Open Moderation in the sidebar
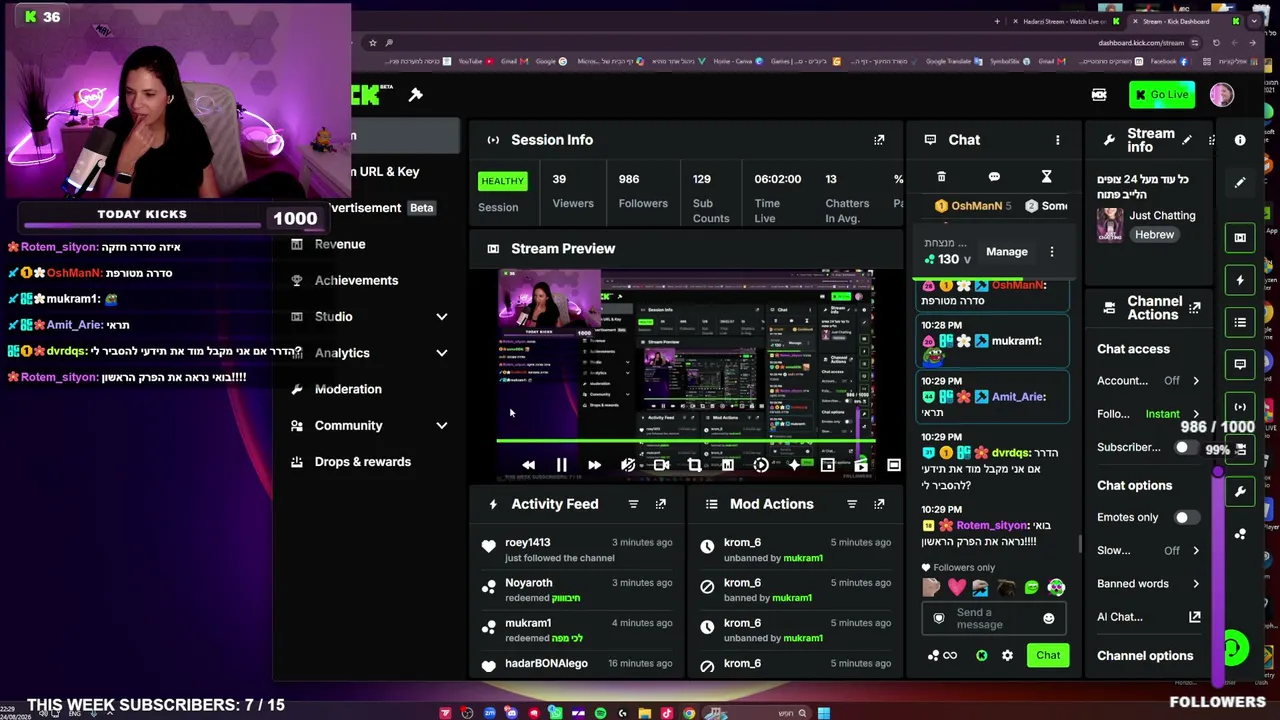This screenshot has height=720, width=1280. tap(348, 389)
